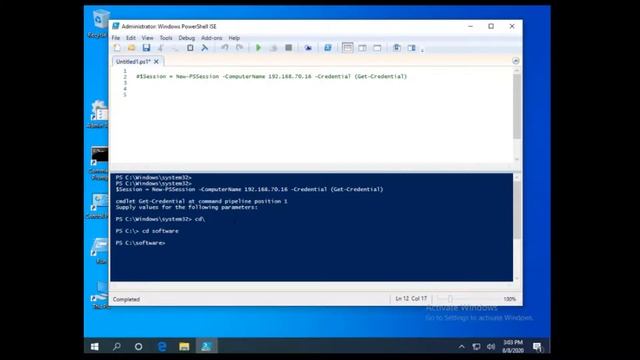This screenshot has height=360, width=640.
Task: Open the notification center icon
Action: [538, 347]
